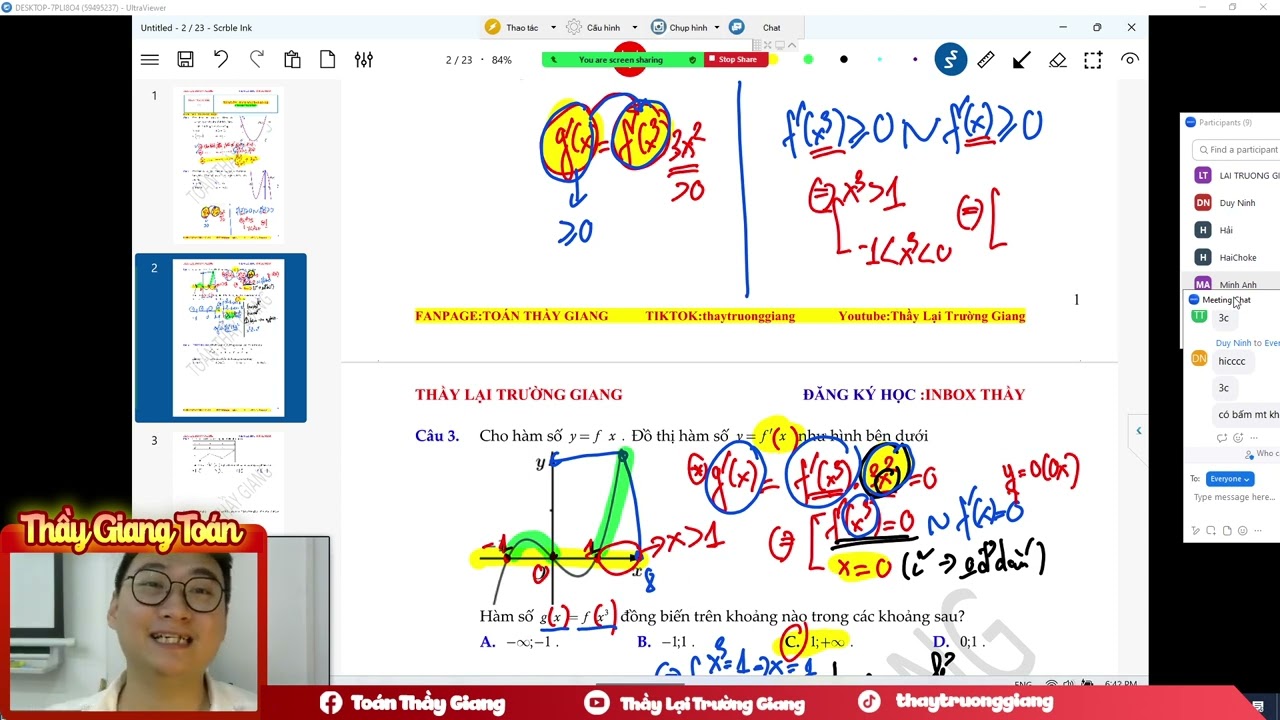Collapse the side panel chevron arrow

1138,431
